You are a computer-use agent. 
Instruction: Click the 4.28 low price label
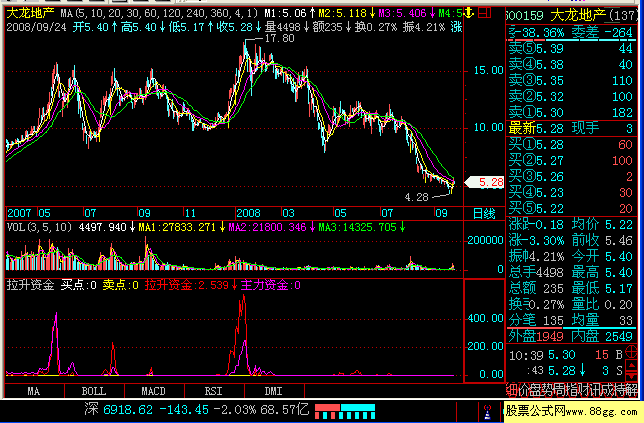coord(416,198)
